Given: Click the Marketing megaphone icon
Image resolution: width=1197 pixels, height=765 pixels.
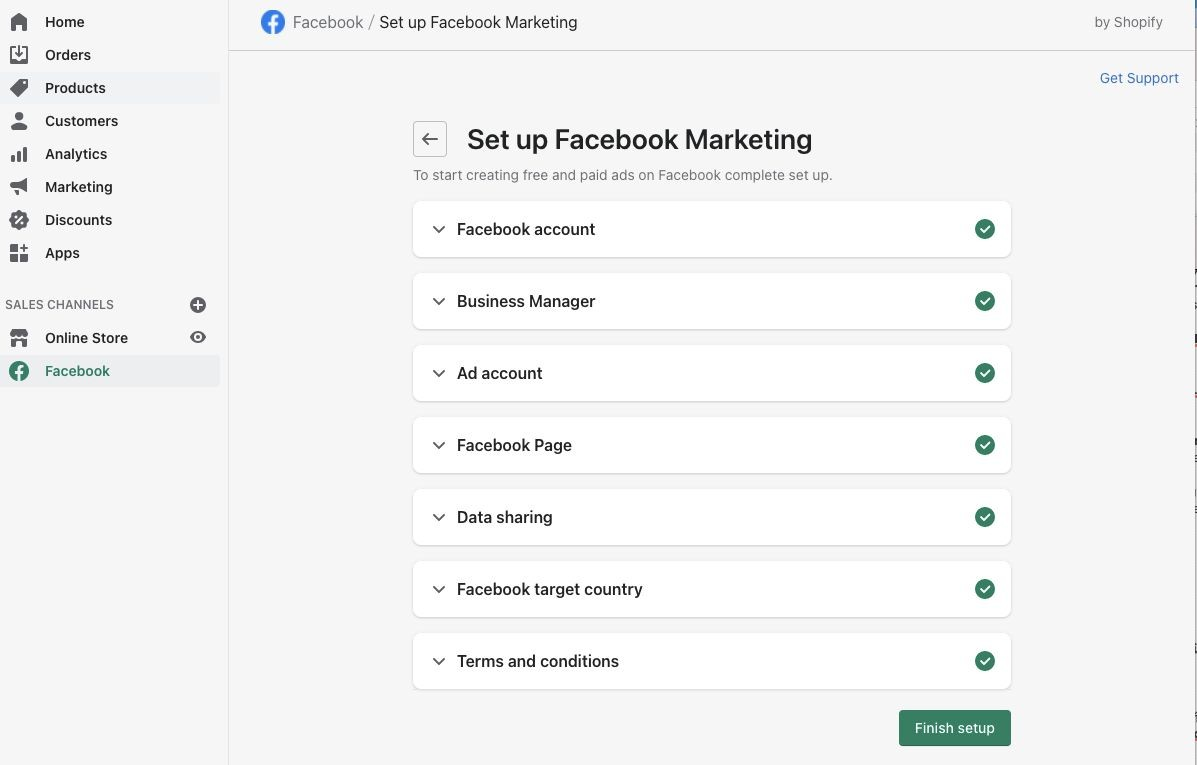Looking at the screenshot, I should tap(19, 187).
